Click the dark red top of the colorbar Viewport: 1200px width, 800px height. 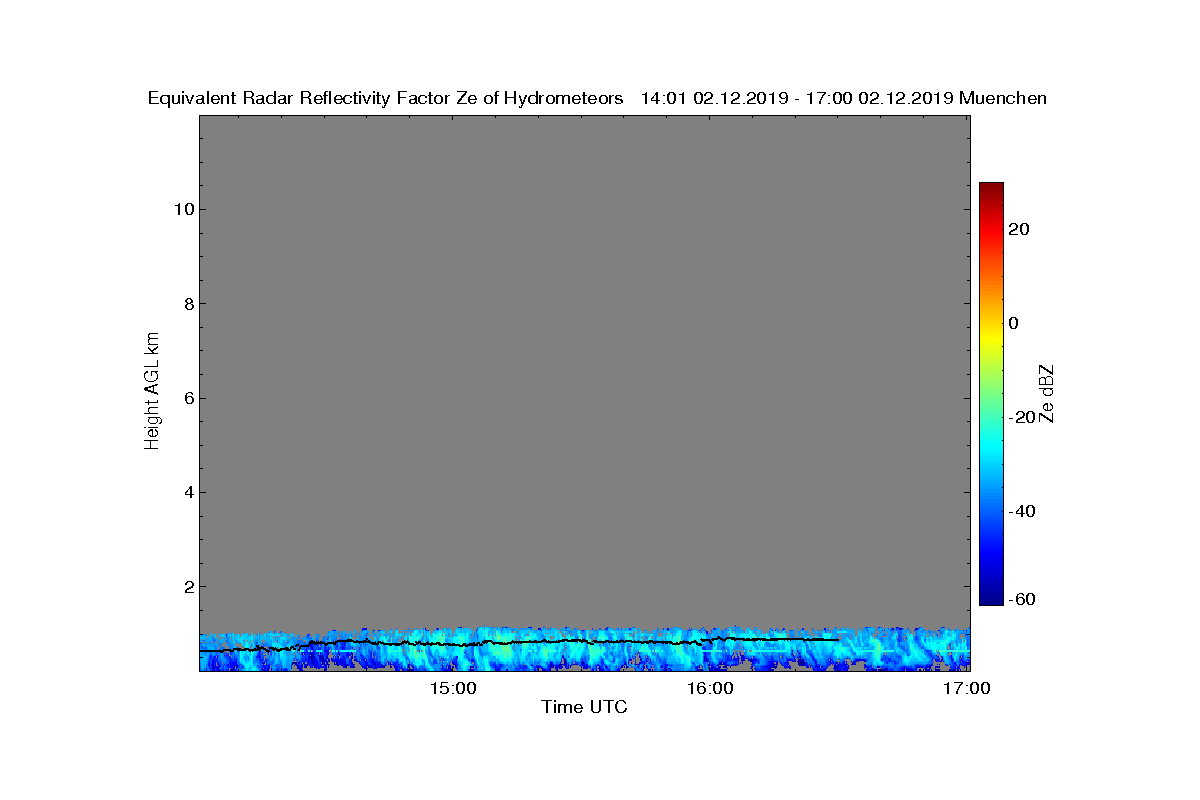tap(991, 189)
